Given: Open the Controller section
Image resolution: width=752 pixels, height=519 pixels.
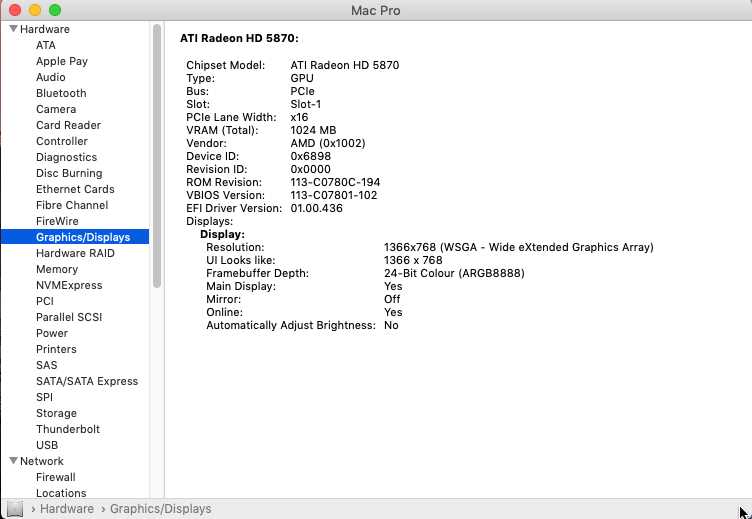Looking at the screenshot, I should (62, 141).
